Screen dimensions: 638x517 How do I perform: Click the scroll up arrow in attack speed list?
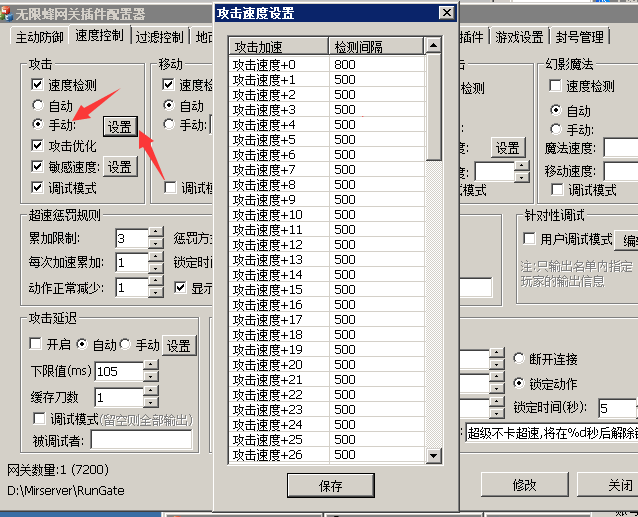[433, 47]
